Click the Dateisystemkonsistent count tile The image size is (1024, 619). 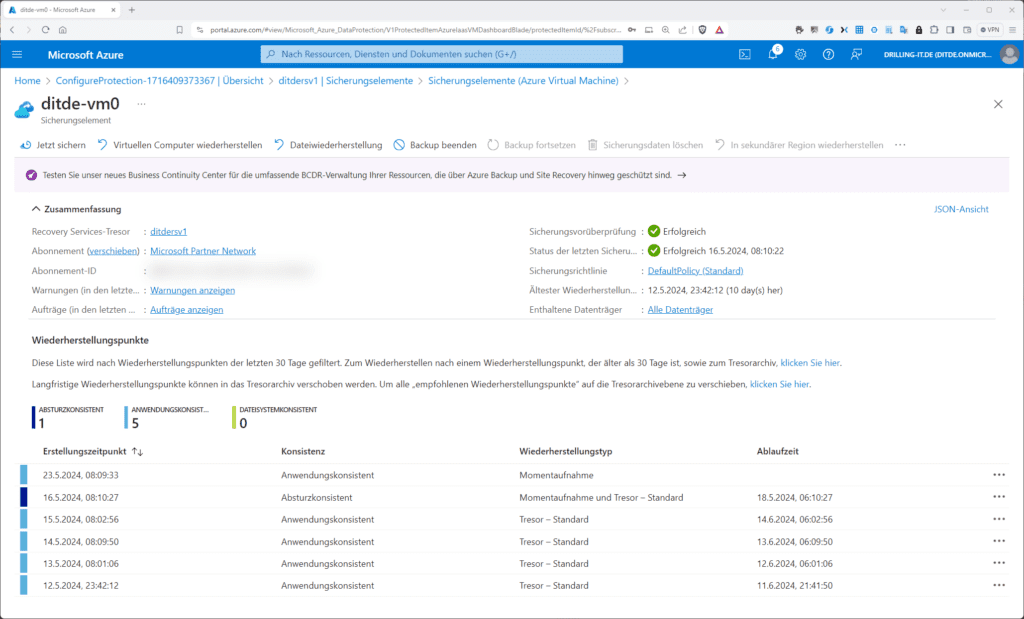click(x=275, y=417)
